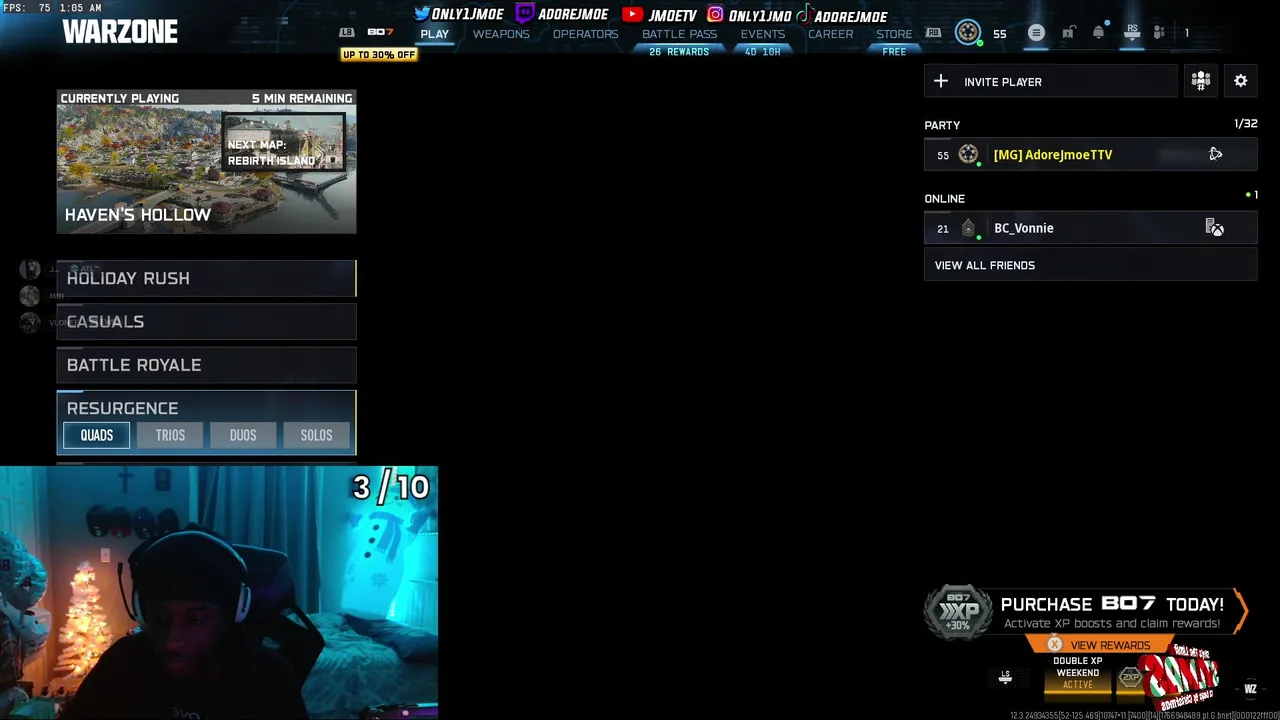Click the Party section heading
The height and width of the screenshot is (720, 1280).
click(x=942, y=125)
